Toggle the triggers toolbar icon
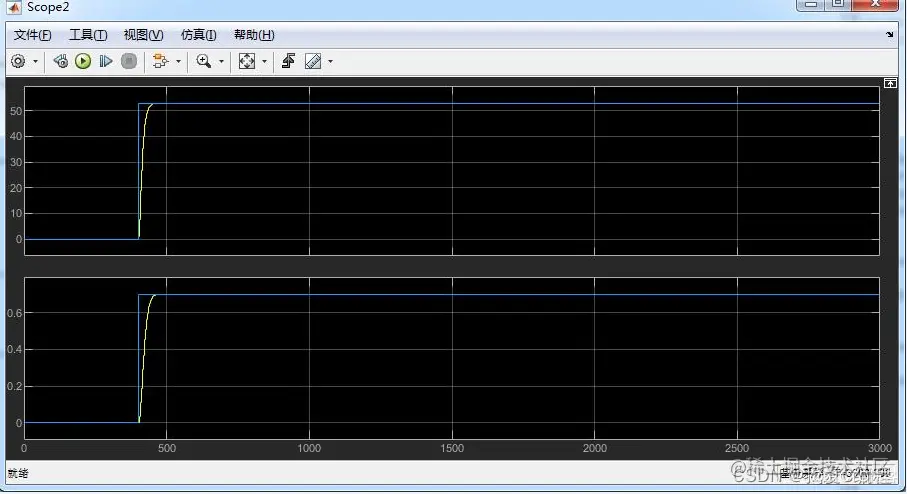This screenshot has height=494, width=907. coord(288,61)
